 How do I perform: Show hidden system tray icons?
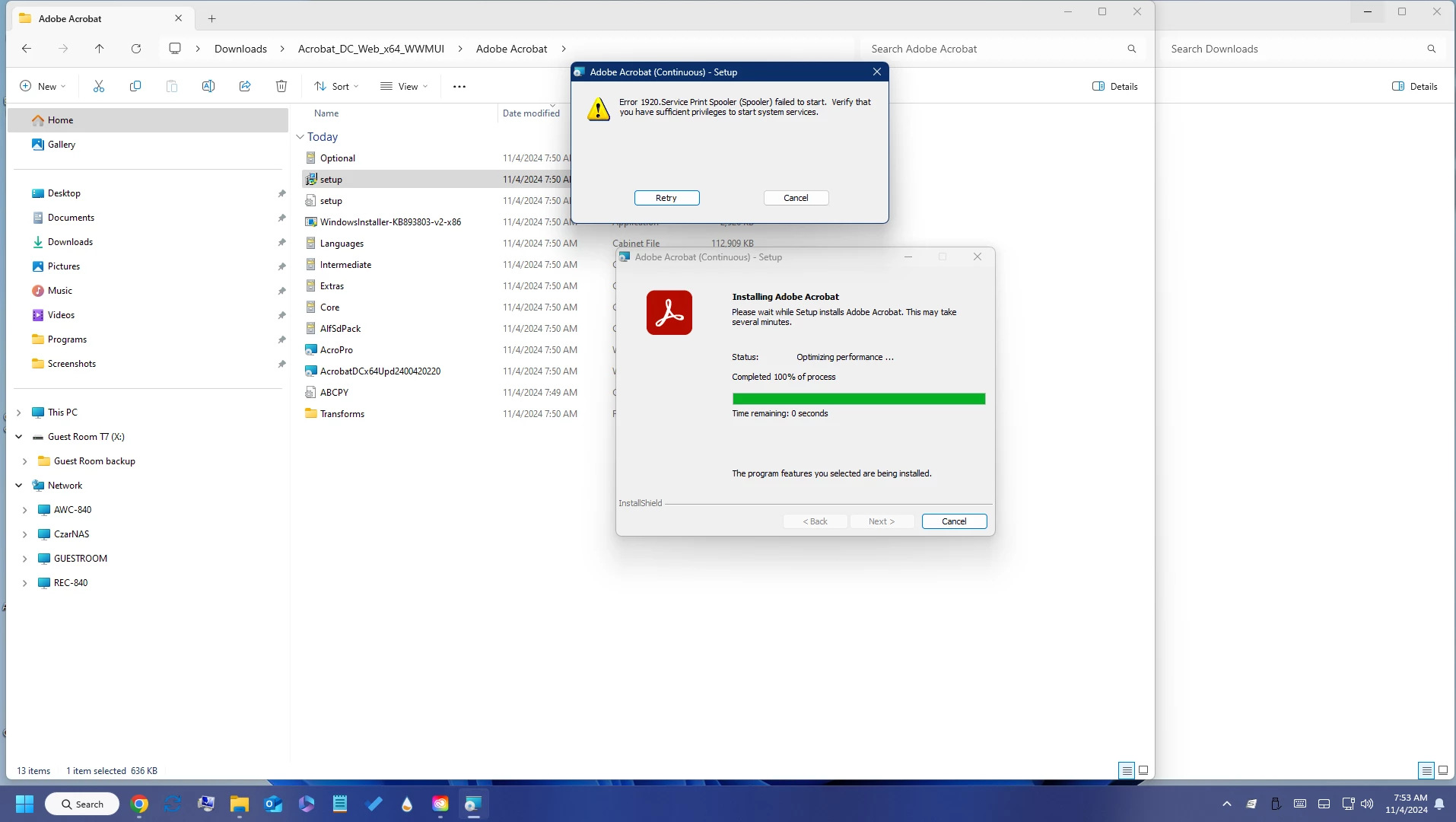tap(1226, 804)
